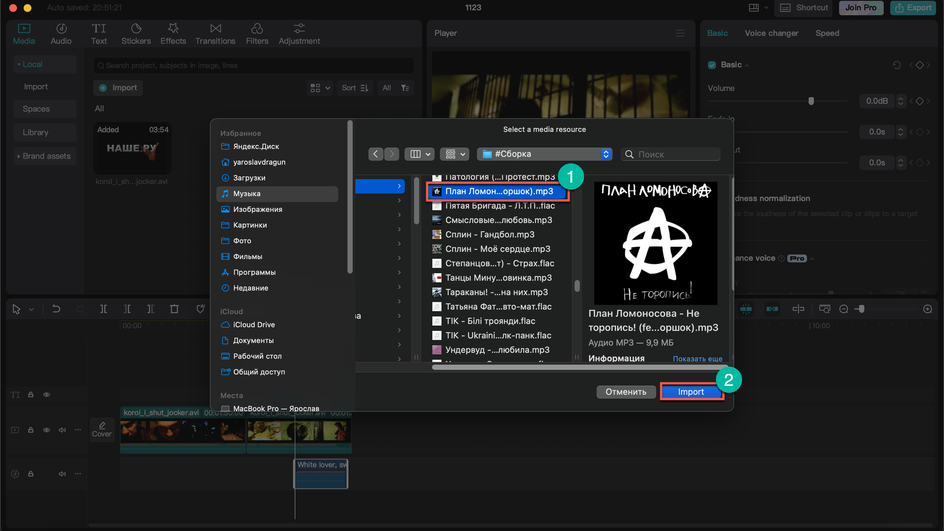Toggle the Basic checkbox in audio panel
944x531 pixels.
712,65
